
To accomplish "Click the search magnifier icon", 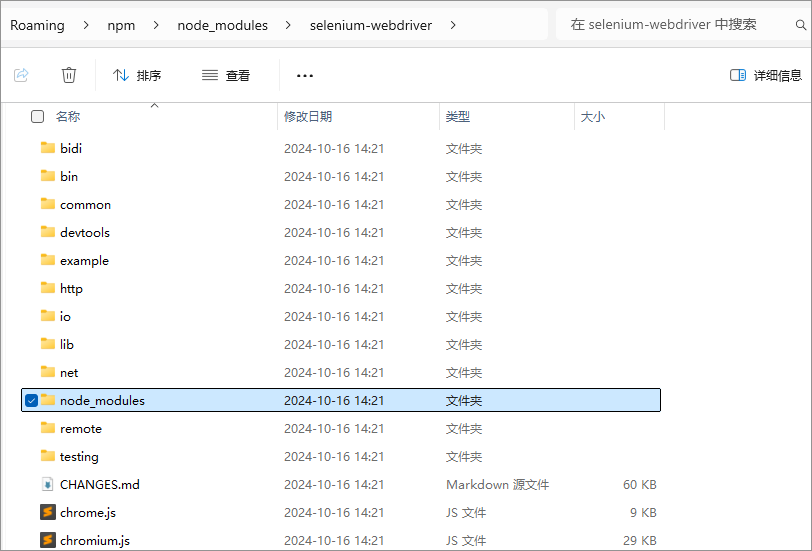I will tap(801, 24).
